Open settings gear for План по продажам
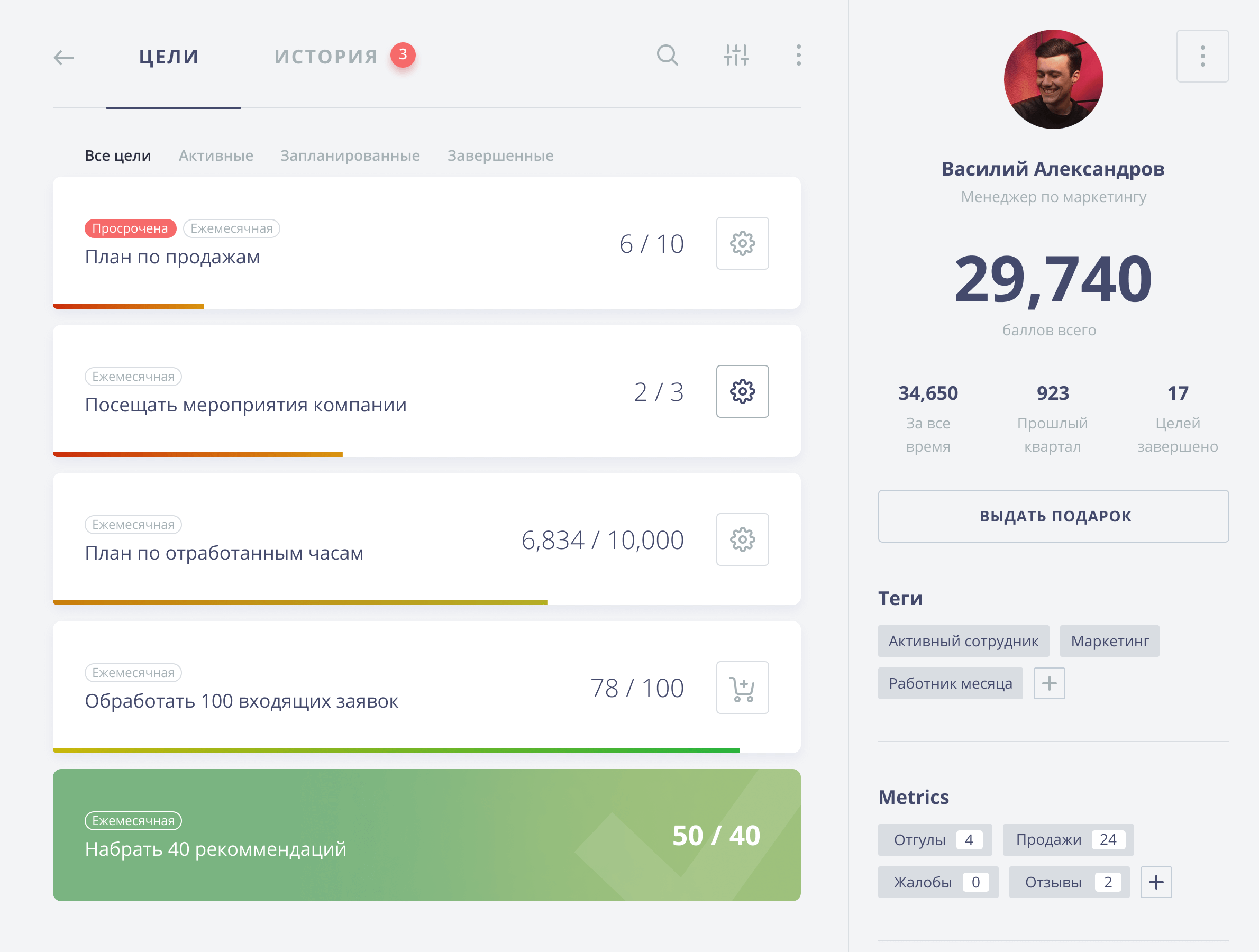1259x952 pixels. (742, 243)
